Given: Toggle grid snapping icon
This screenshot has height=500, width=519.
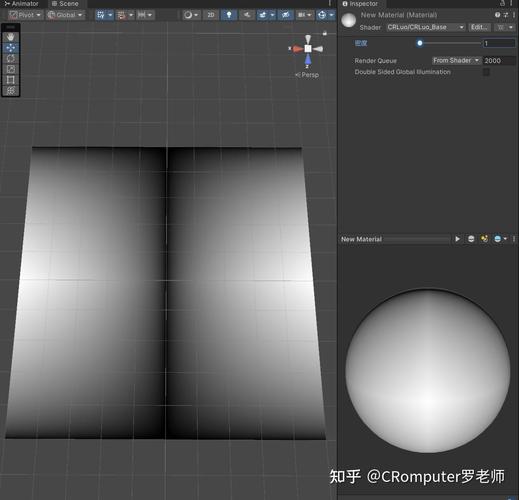Looking at the screenshot, I should [121, 15].
